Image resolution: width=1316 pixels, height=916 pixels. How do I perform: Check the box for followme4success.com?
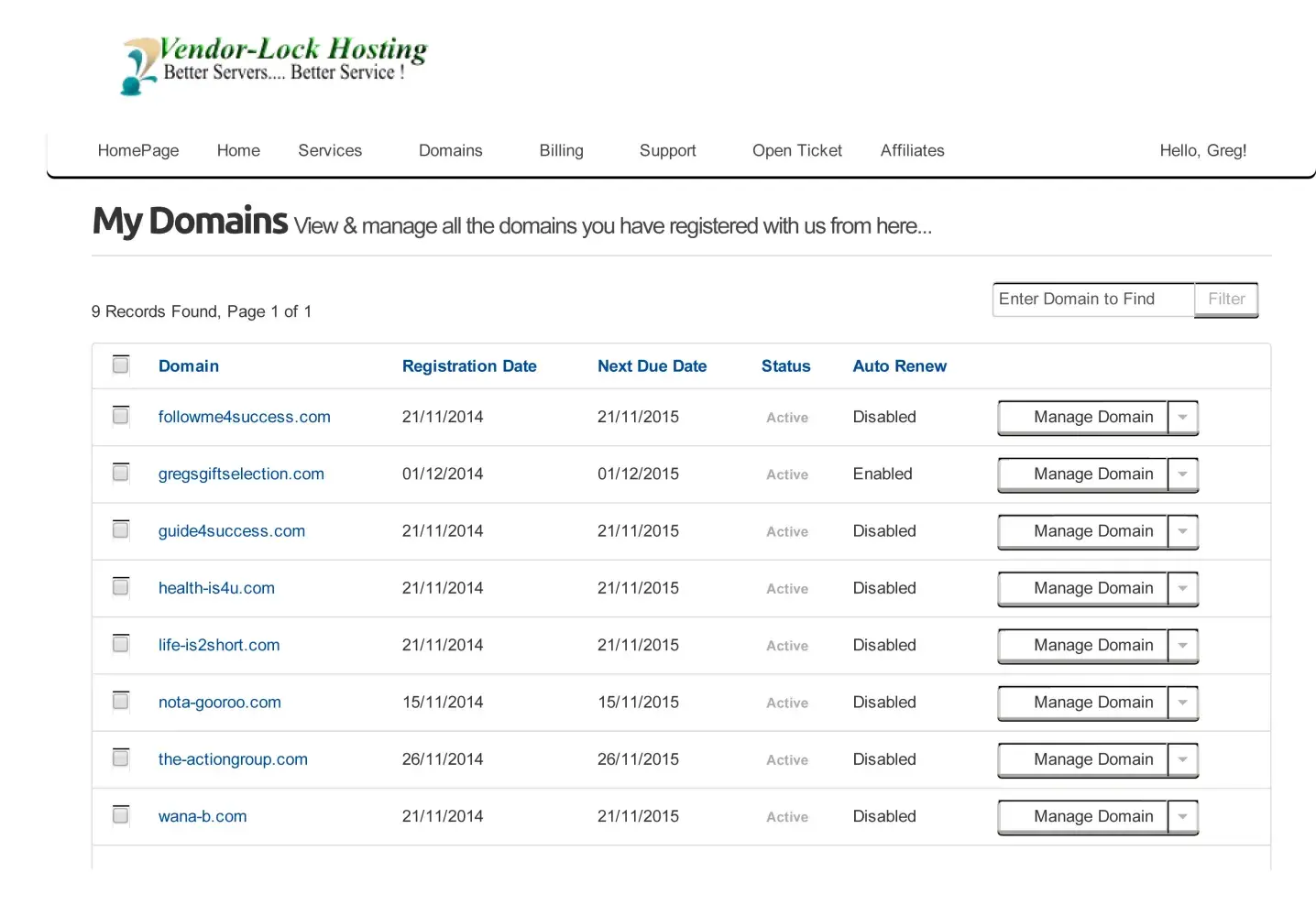pyautogui.click(x=121, y=416)
